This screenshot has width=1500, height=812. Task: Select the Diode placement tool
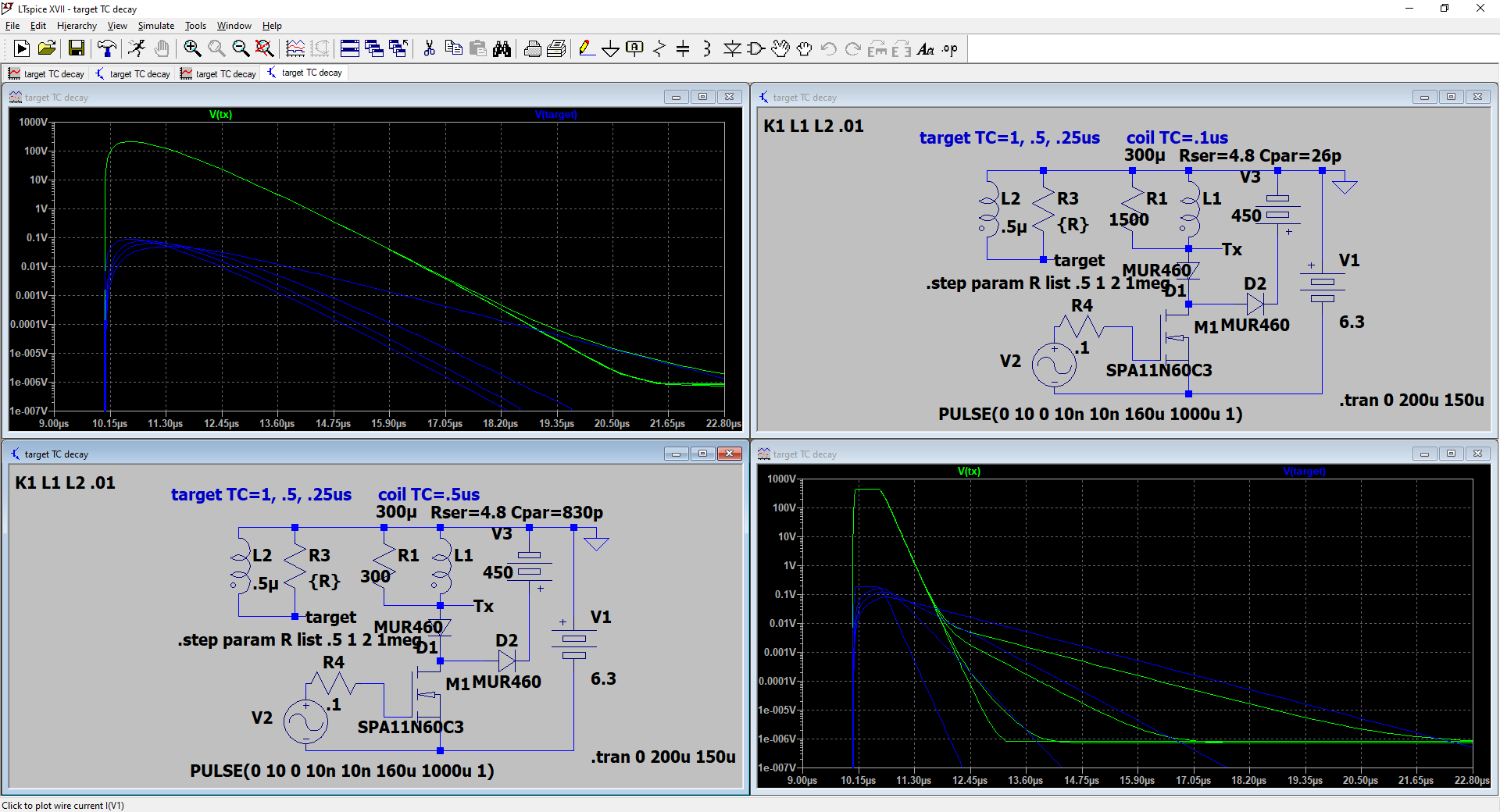(x=732, y=49)
